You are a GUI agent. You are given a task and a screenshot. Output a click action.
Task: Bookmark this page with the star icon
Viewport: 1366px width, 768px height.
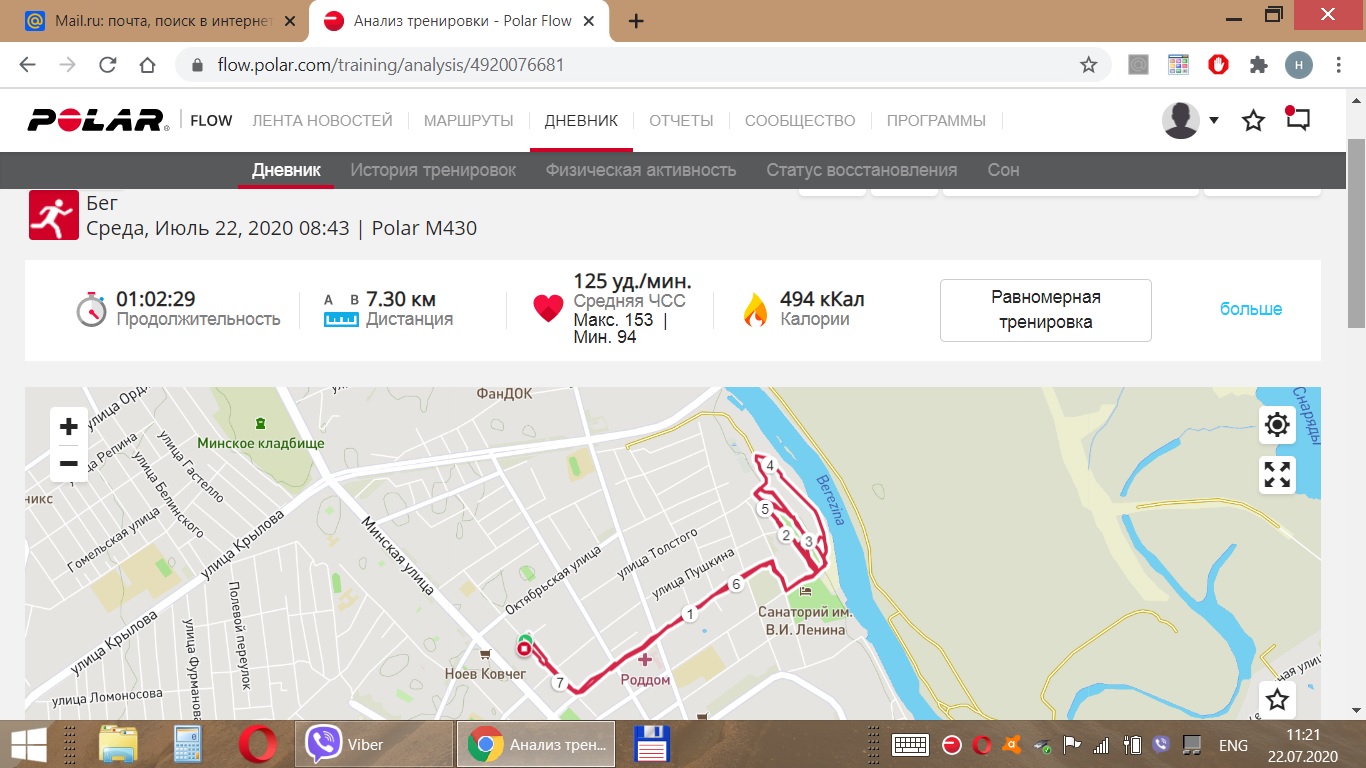(1088, 65)
